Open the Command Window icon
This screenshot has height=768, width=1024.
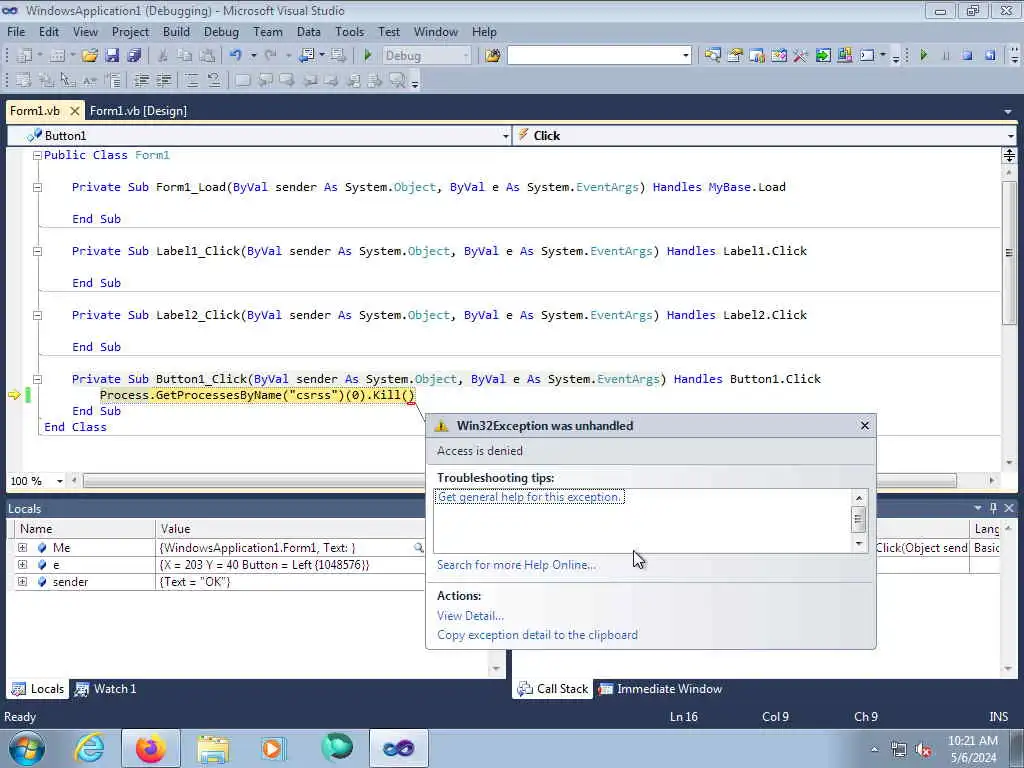pyautogui.click(x=867, y=56)
